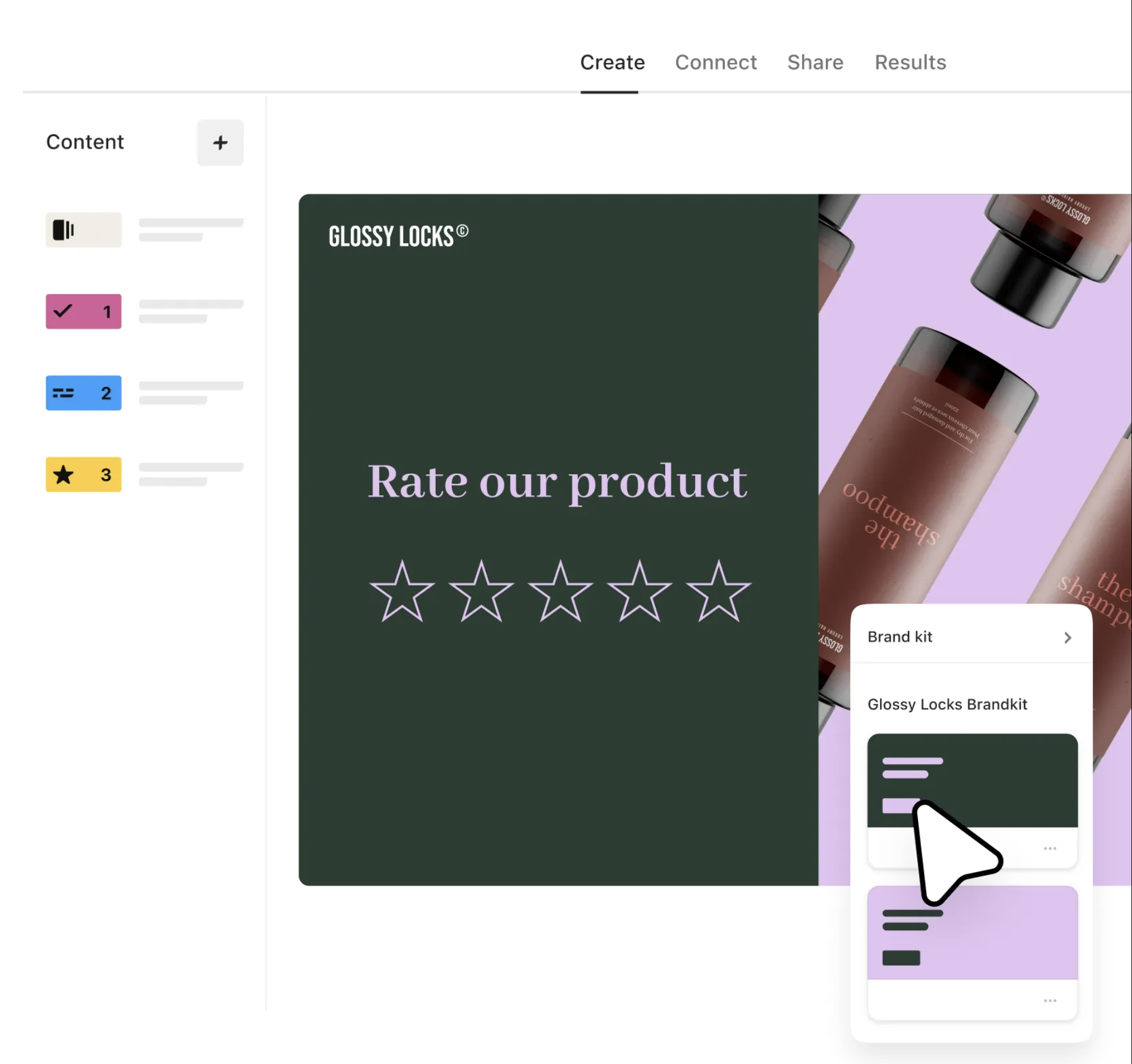
Task: Open lilac theme options menu
Action: coord(1050,1000)
